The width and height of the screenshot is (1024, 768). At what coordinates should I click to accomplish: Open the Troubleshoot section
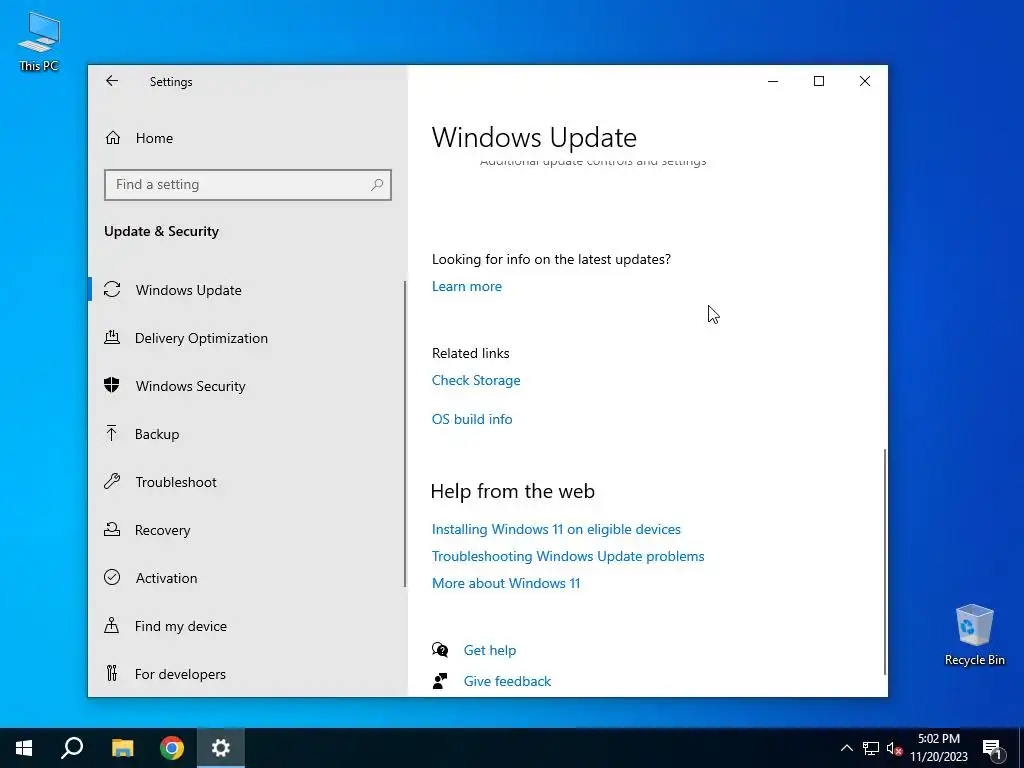coord(247,481)
